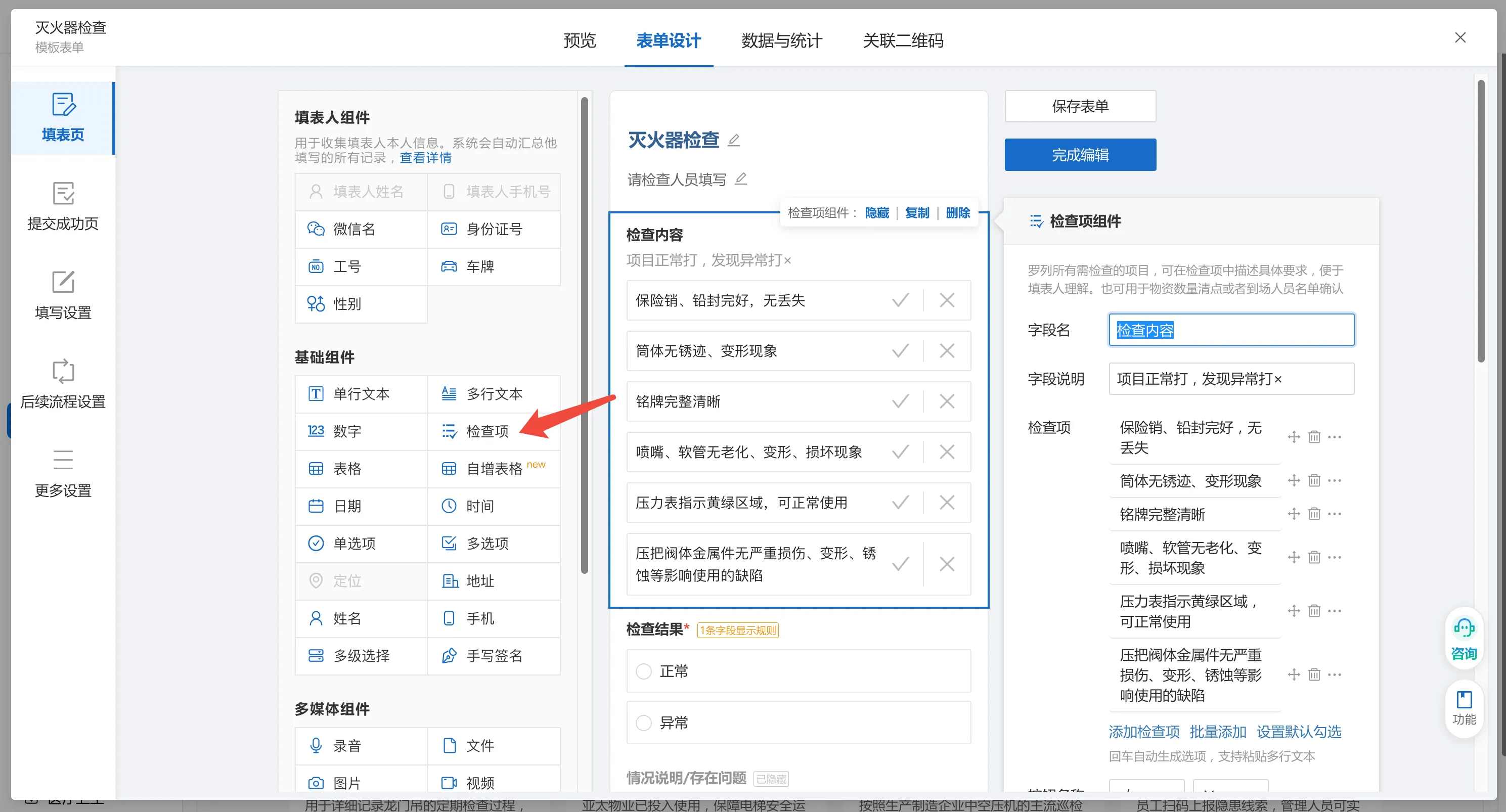Image resolution: width=1506 pixels, height=812 pixels.
Task: Click the 完成编辑 button
Action: (1080, 155)
